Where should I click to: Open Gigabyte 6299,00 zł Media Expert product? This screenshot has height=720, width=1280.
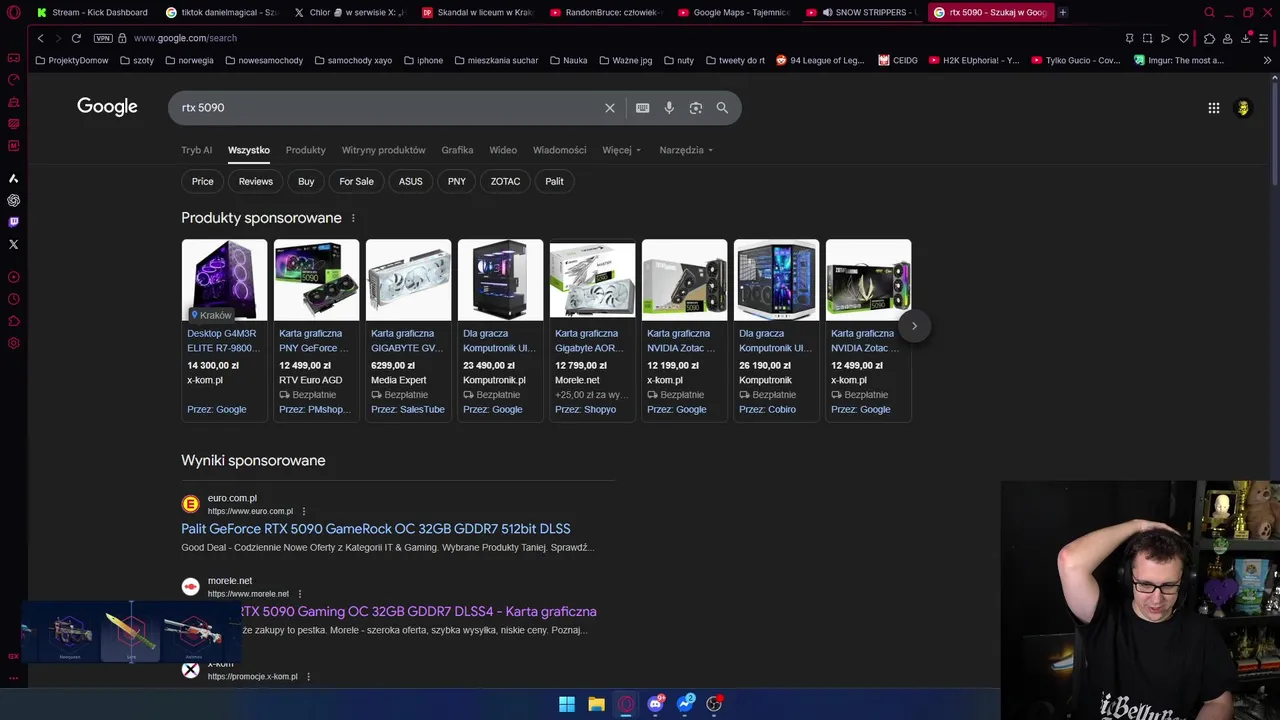tap(408, 330)
